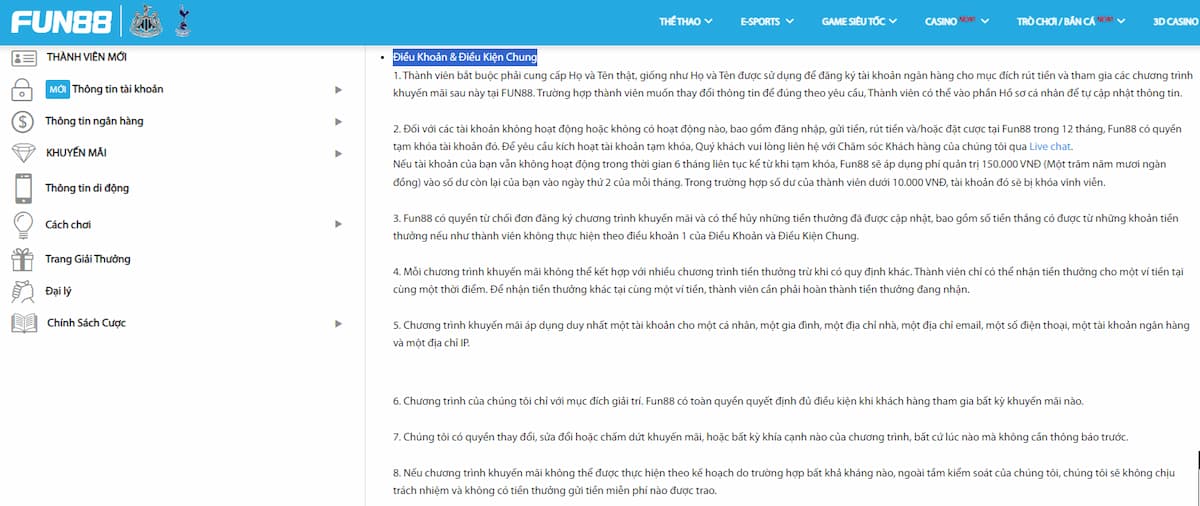Follow the Live chat link
Viewport: 1200px width, 506px height.
click(1050, 146)
